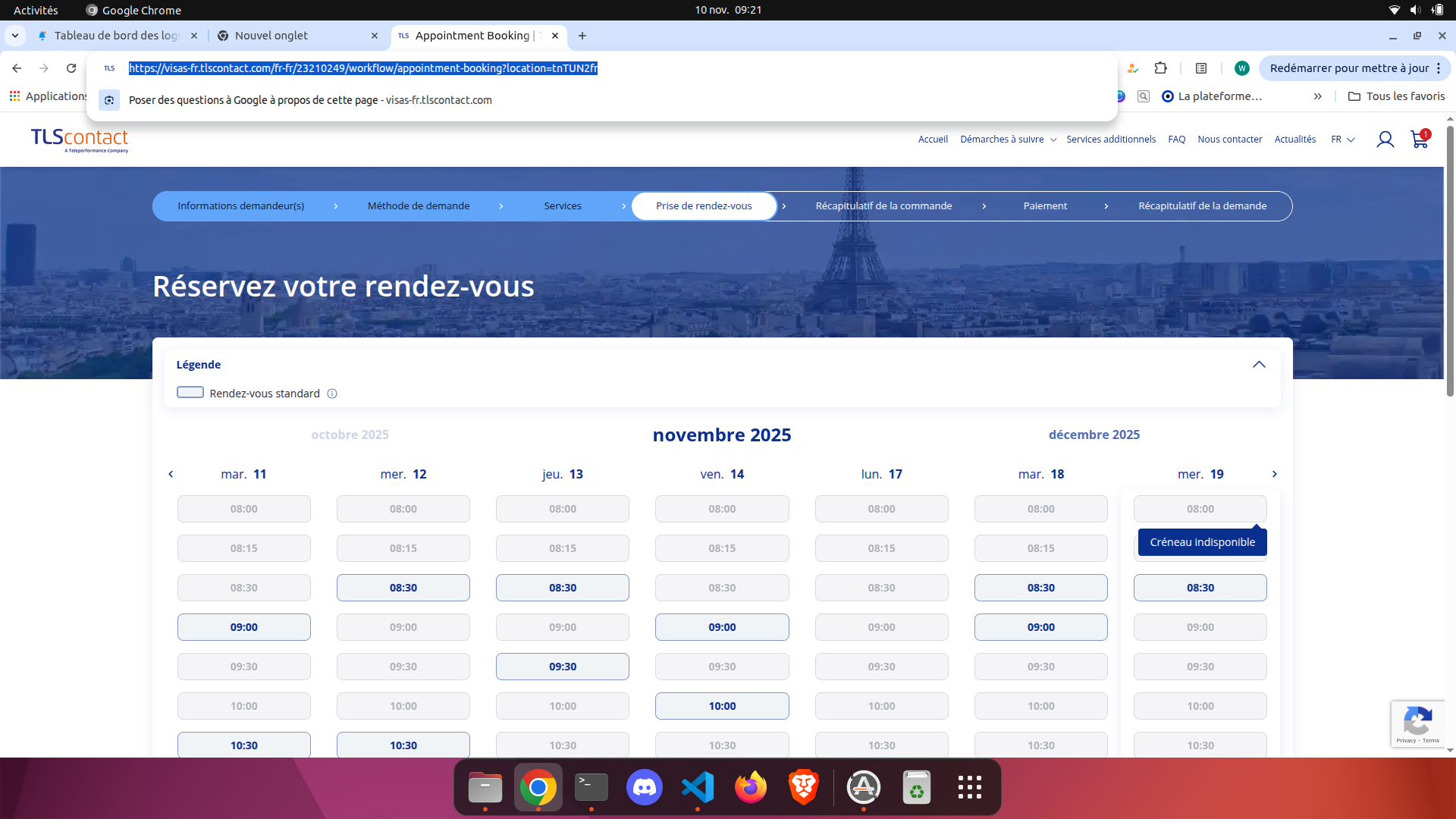Launch Discord from the dock

point(644,787)
